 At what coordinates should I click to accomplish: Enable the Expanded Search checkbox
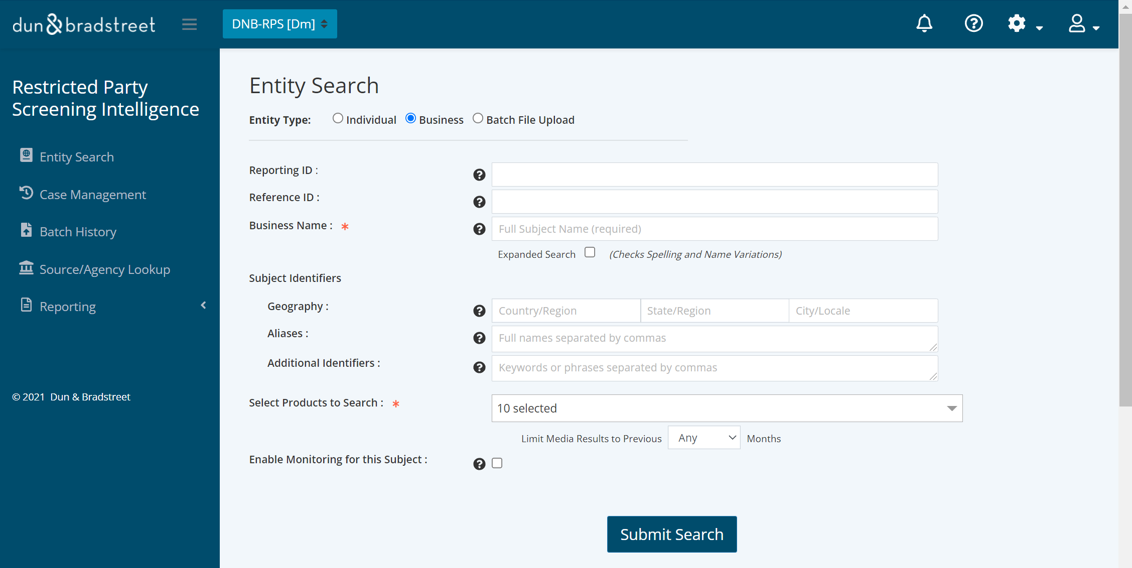[590, 253]
